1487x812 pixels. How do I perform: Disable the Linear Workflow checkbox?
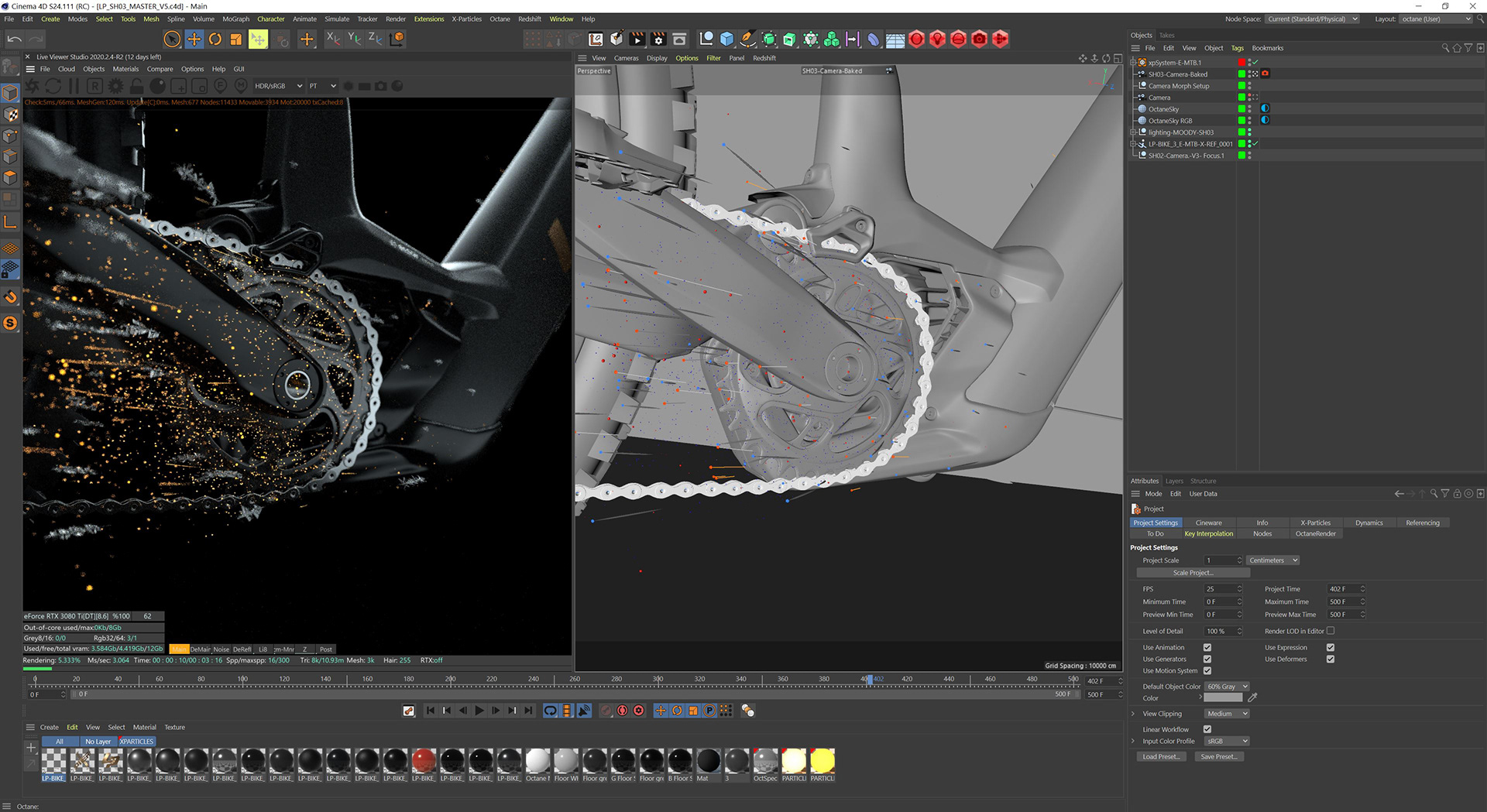click(1207, 729)
